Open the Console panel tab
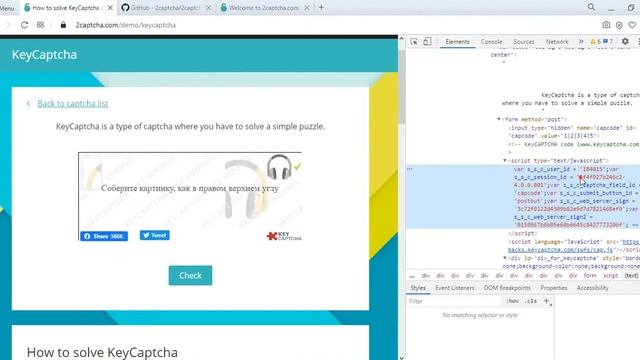The height and width of the screenshot is (360, 640). pyautogui.click(x=491, y=42)
